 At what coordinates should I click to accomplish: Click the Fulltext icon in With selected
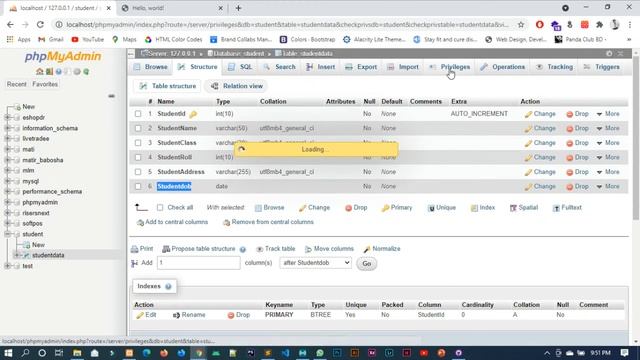pyautogui.click(x=556, y=208)
